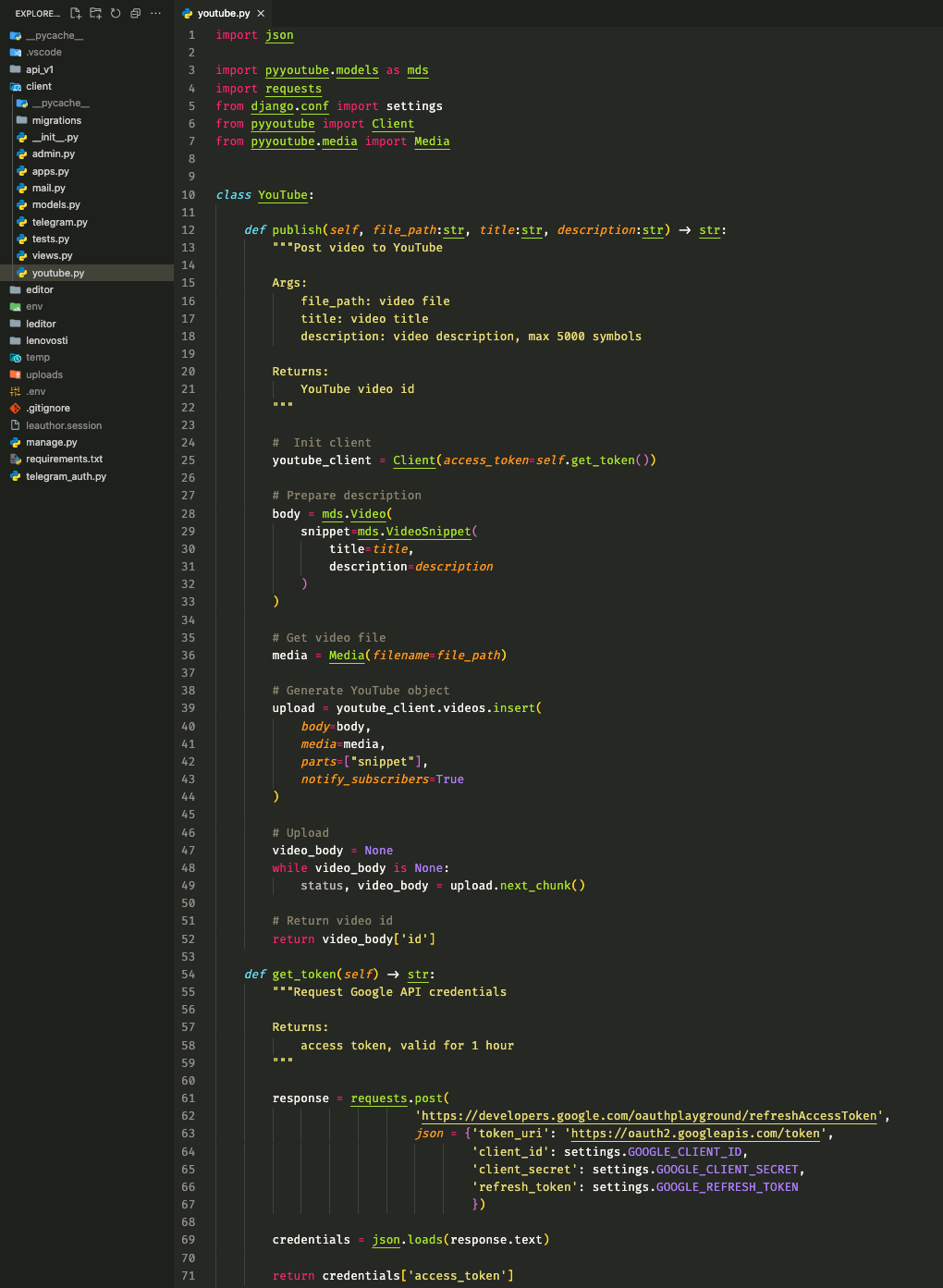Open models.py file
This screenshot has height=1288, width=943.
tap(87, 204)
